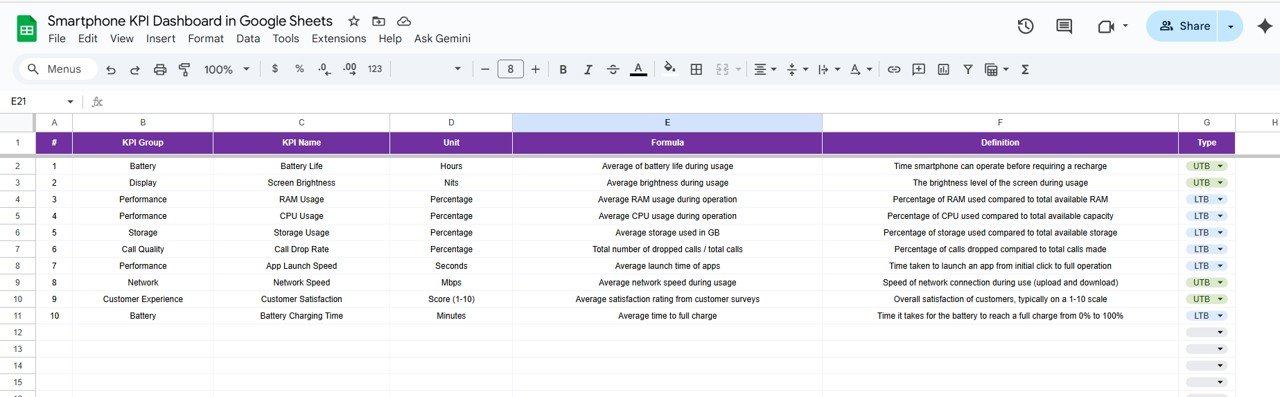Viewport: 1280px width, 397px height.
Task: Open the Move to folder icon
Action: pos(379,21)
